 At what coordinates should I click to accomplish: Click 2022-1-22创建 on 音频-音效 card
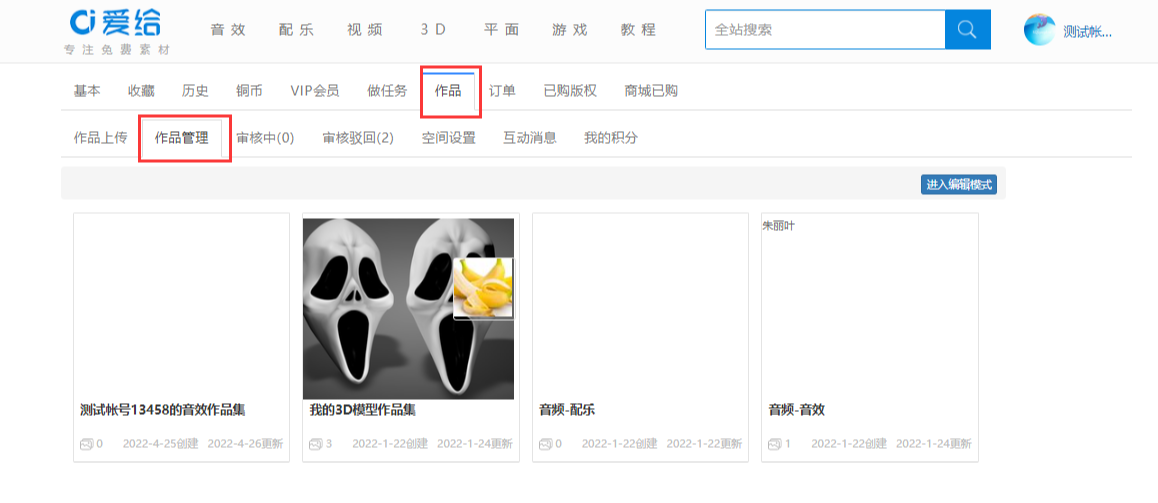pos(849,444)
